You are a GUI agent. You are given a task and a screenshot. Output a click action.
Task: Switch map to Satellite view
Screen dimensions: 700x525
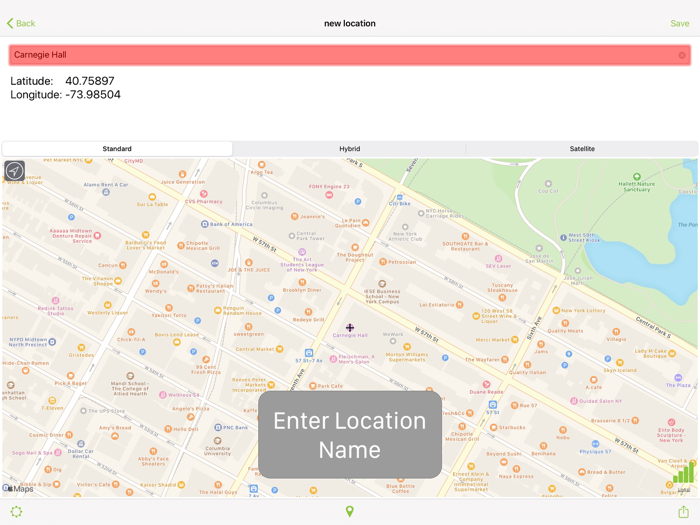tap(582, 149)
